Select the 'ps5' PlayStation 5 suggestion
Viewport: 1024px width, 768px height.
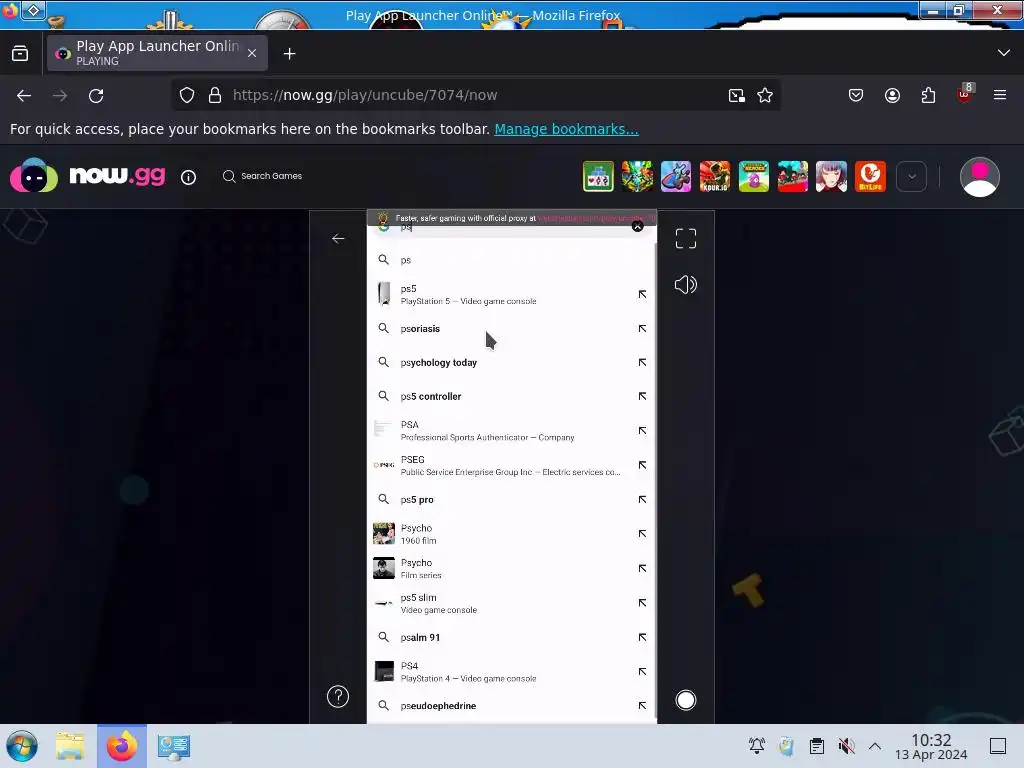point(512,295)
